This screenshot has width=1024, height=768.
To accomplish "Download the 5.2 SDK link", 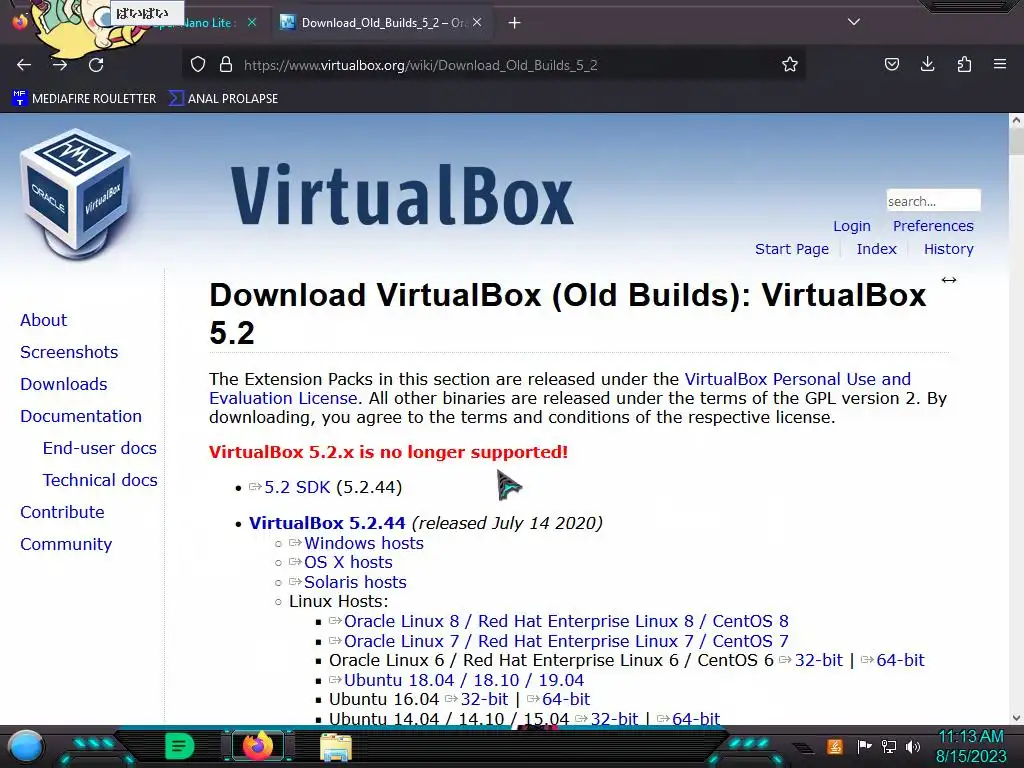I will coord(297,488).
